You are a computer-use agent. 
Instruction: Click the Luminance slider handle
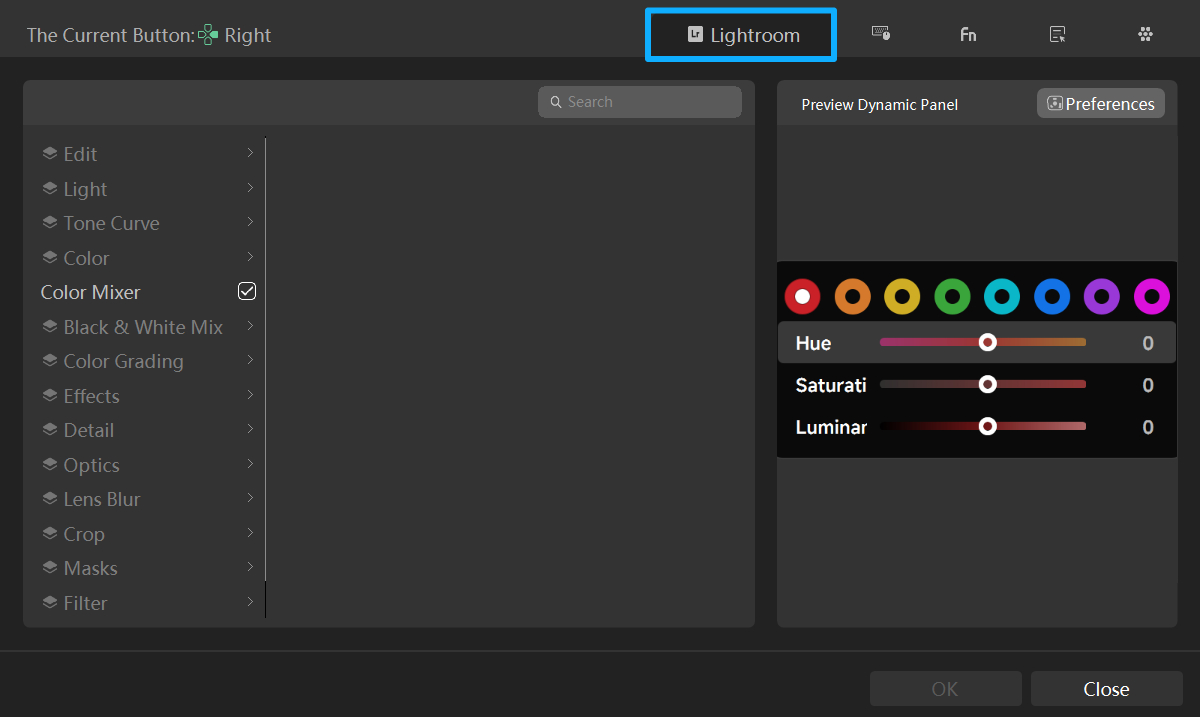(x=988, y=426)
